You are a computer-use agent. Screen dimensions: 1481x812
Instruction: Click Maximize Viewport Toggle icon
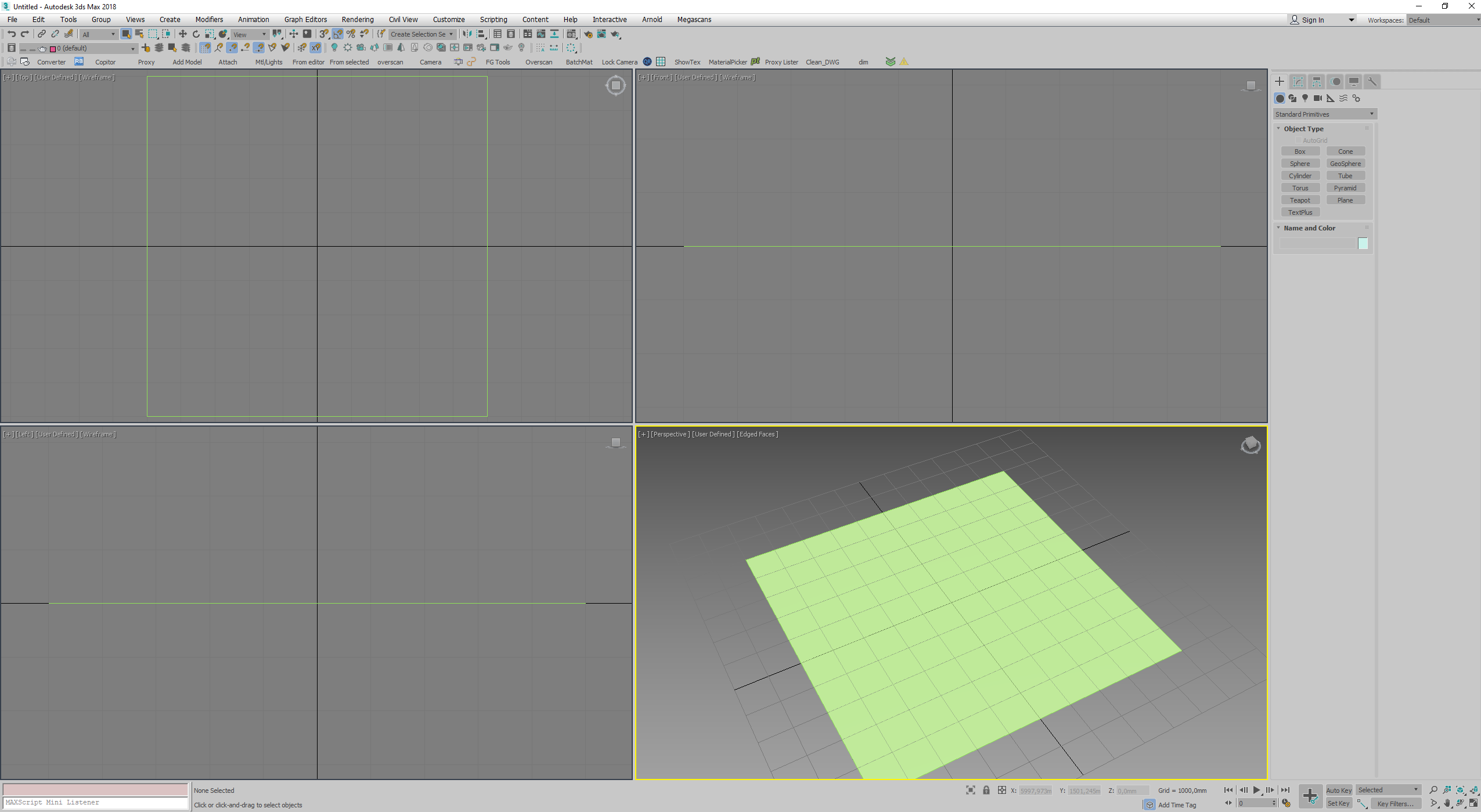click(x=1473, y=803)
